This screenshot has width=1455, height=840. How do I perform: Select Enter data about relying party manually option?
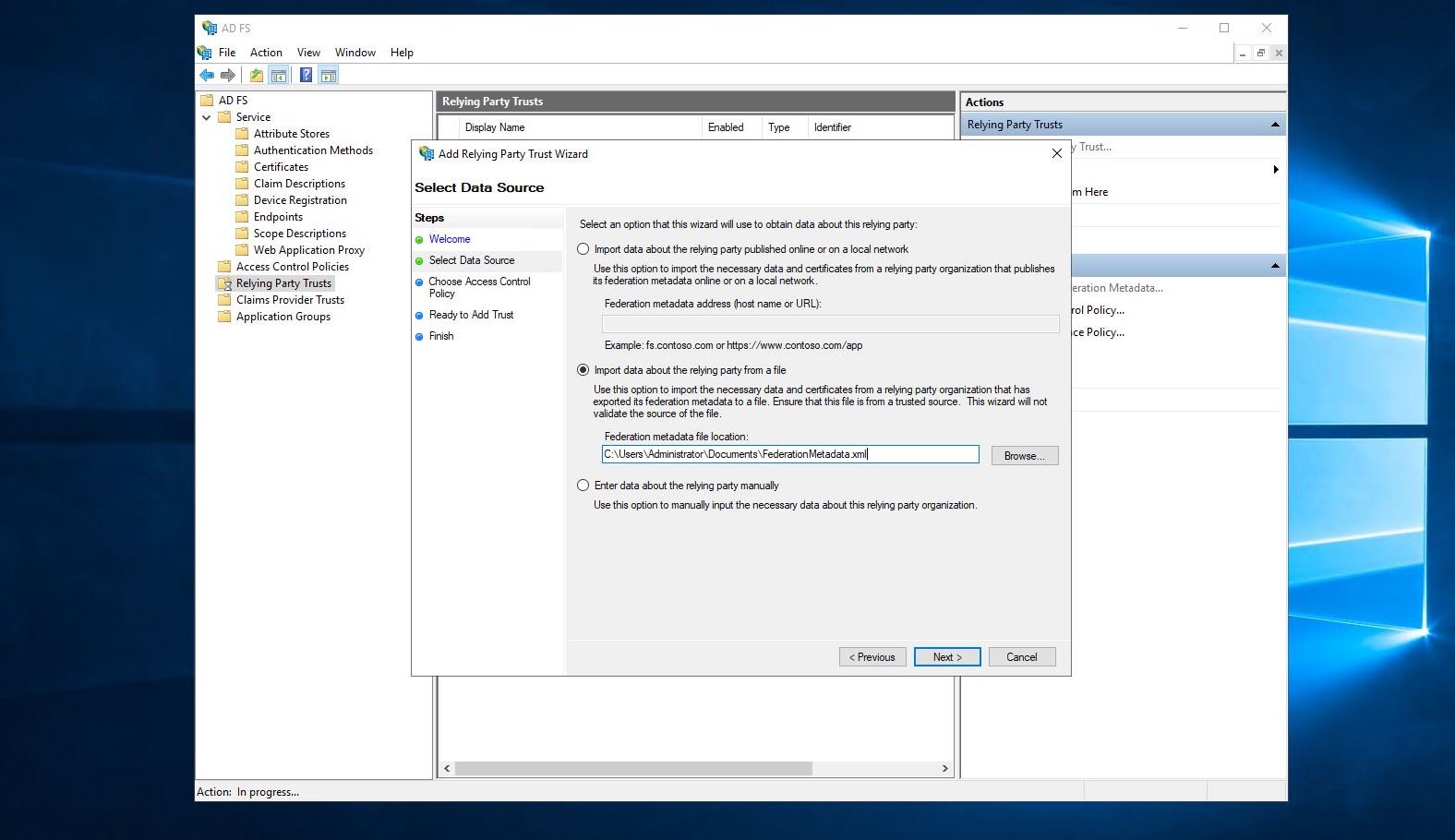tap(583, 486)
